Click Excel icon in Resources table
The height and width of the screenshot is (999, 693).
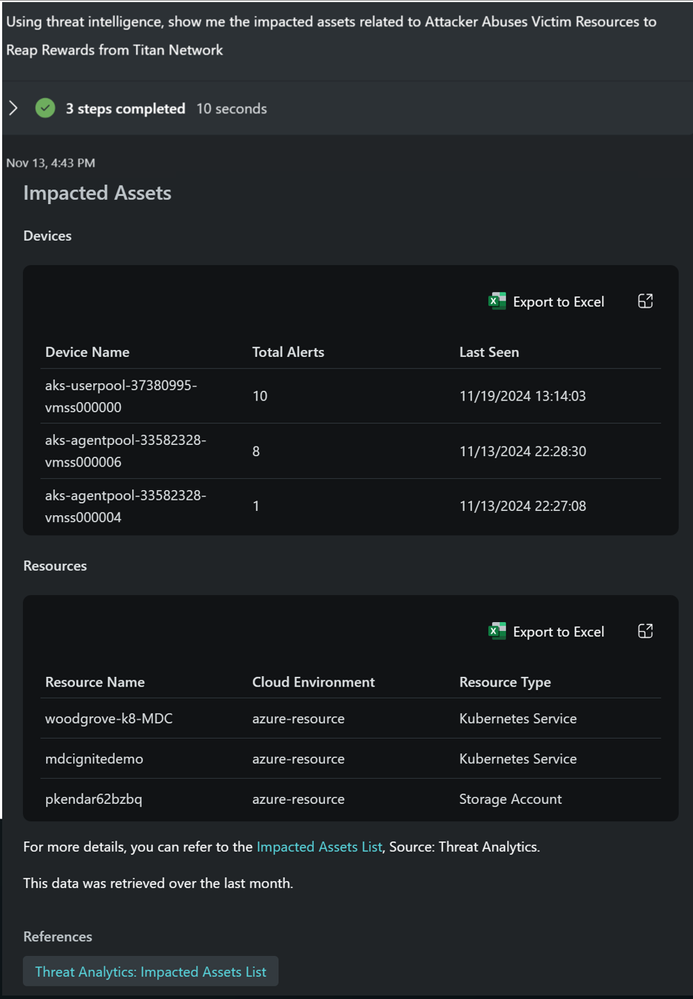[497, 631]
